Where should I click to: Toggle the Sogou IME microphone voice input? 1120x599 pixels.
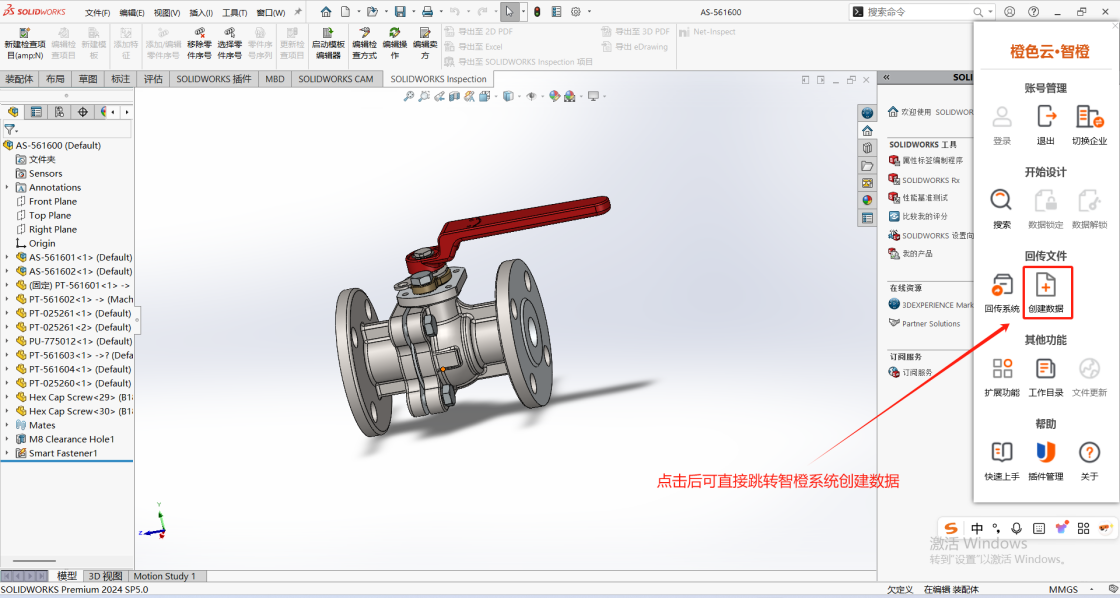click(1016, 528)
